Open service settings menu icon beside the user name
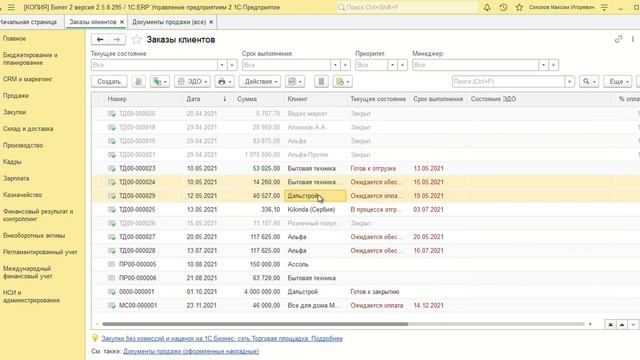640x360 pixels. point(604,7)
